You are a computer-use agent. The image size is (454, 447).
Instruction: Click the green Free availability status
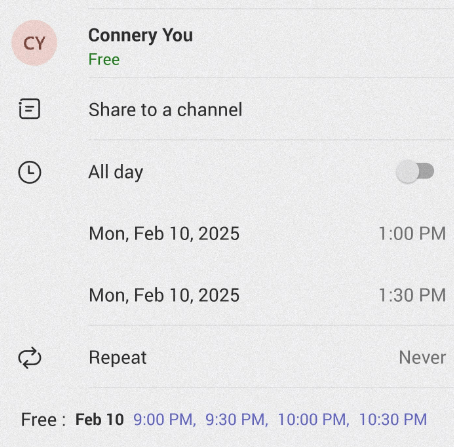click(104, 59)
